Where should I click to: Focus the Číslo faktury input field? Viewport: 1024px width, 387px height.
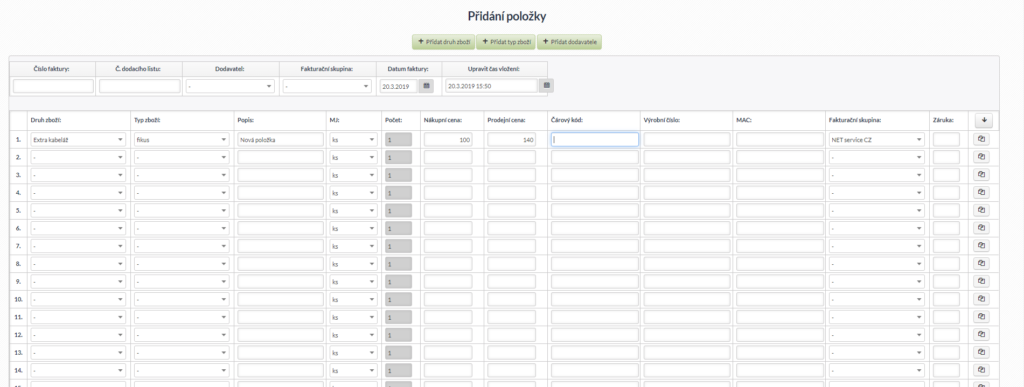click(54, 86)
